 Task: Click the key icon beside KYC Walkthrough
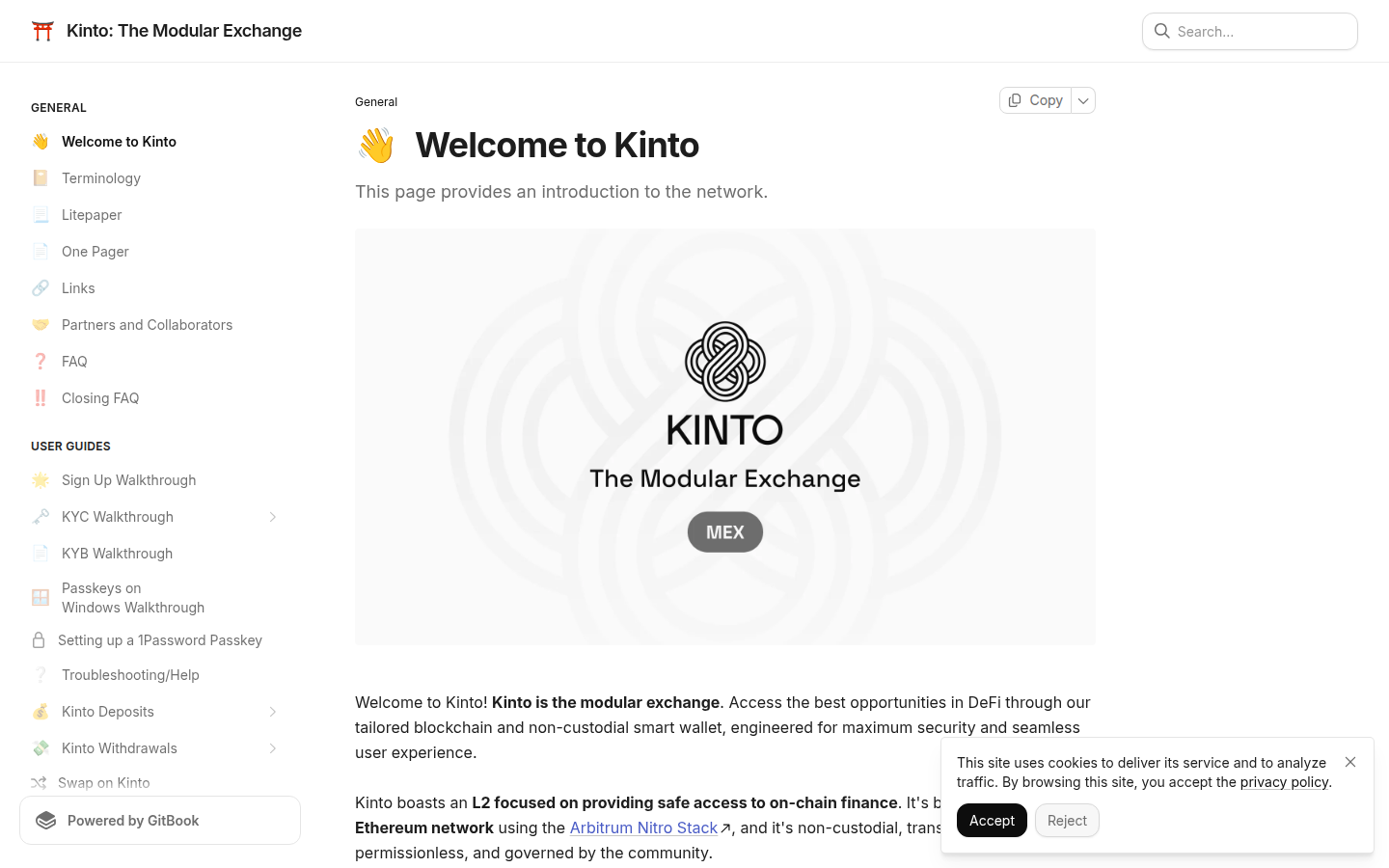(x=41, y=517)
